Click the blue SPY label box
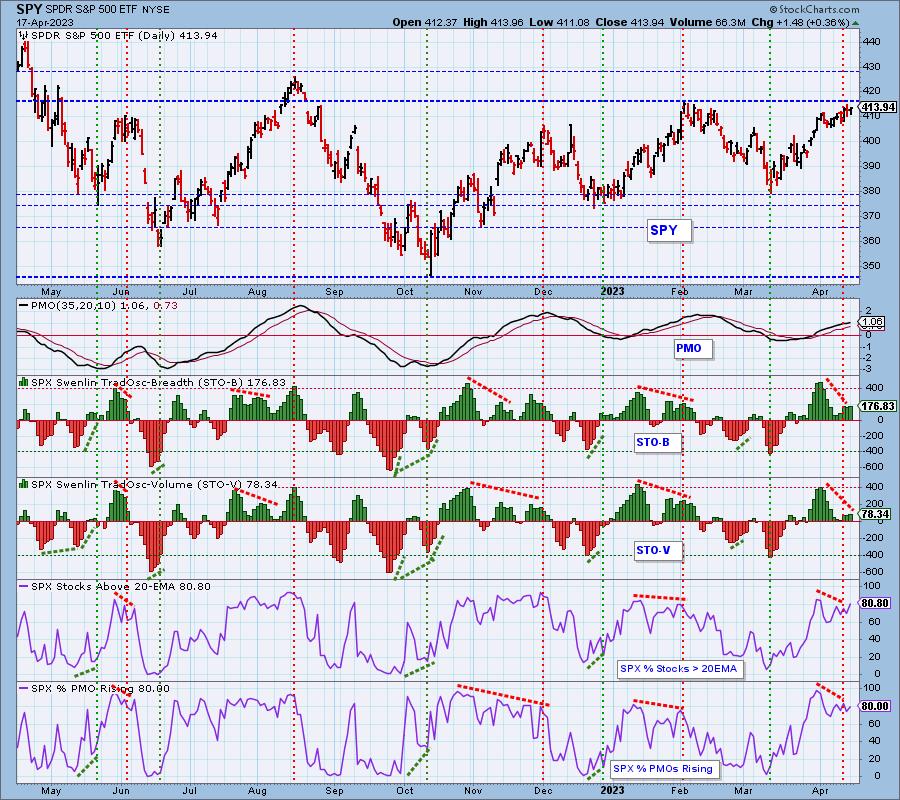Screen dimensions: 900x800 click(669, 231)
